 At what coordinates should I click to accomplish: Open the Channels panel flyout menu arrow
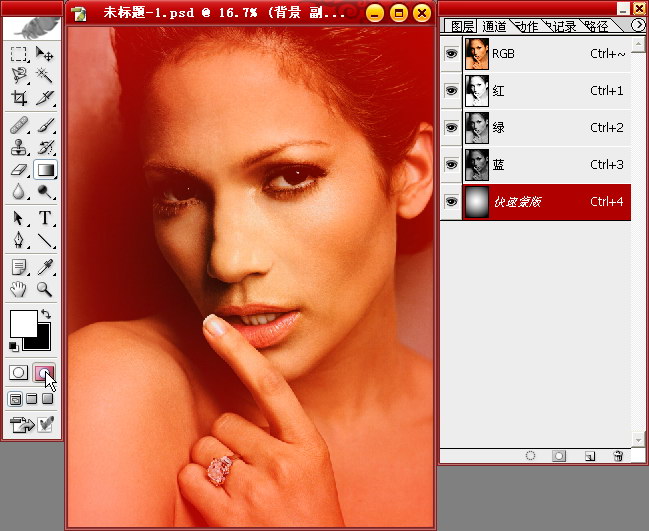point(637,25)
